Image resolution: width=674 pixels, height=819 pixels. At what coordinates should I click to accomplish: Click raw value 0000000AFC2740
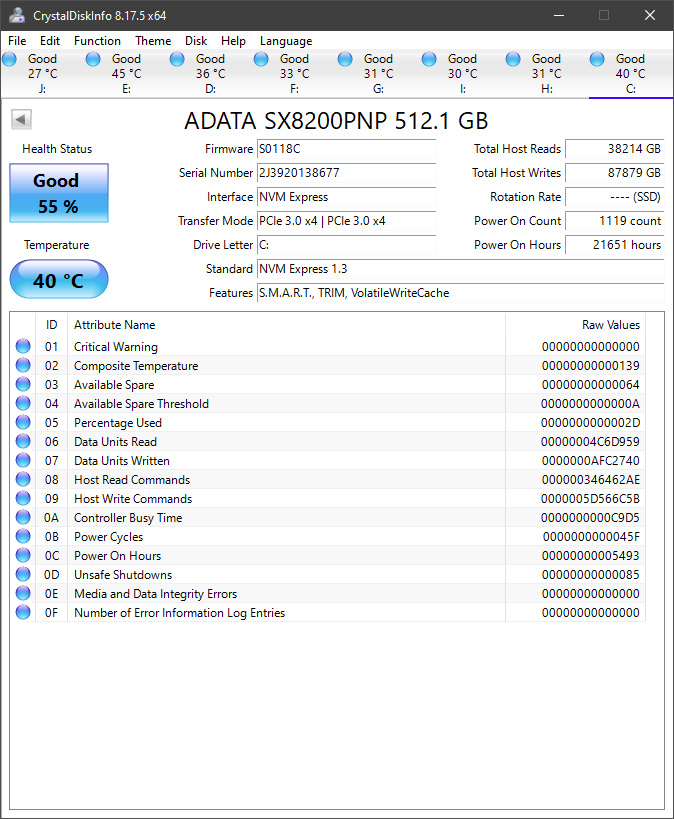click(590, 461)
